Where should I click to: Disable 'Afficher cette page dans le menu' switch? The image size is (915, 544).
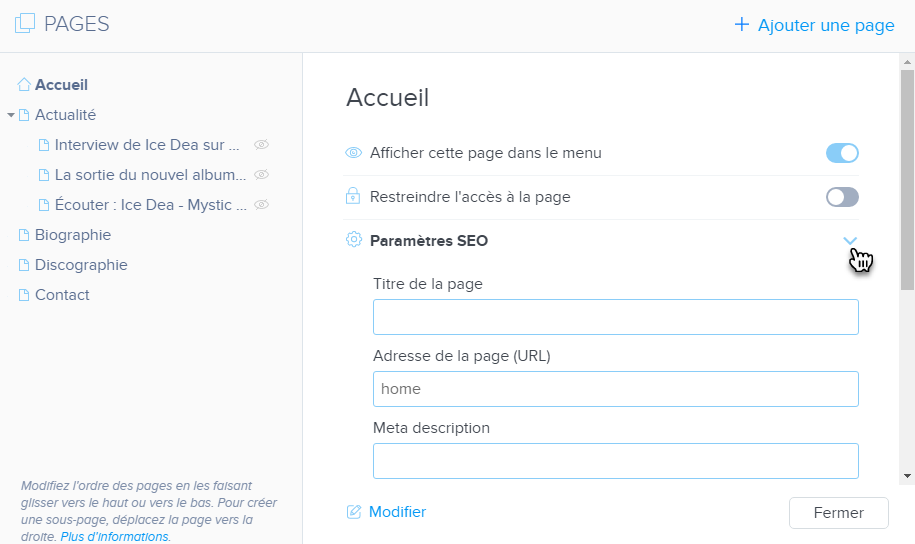842,153
